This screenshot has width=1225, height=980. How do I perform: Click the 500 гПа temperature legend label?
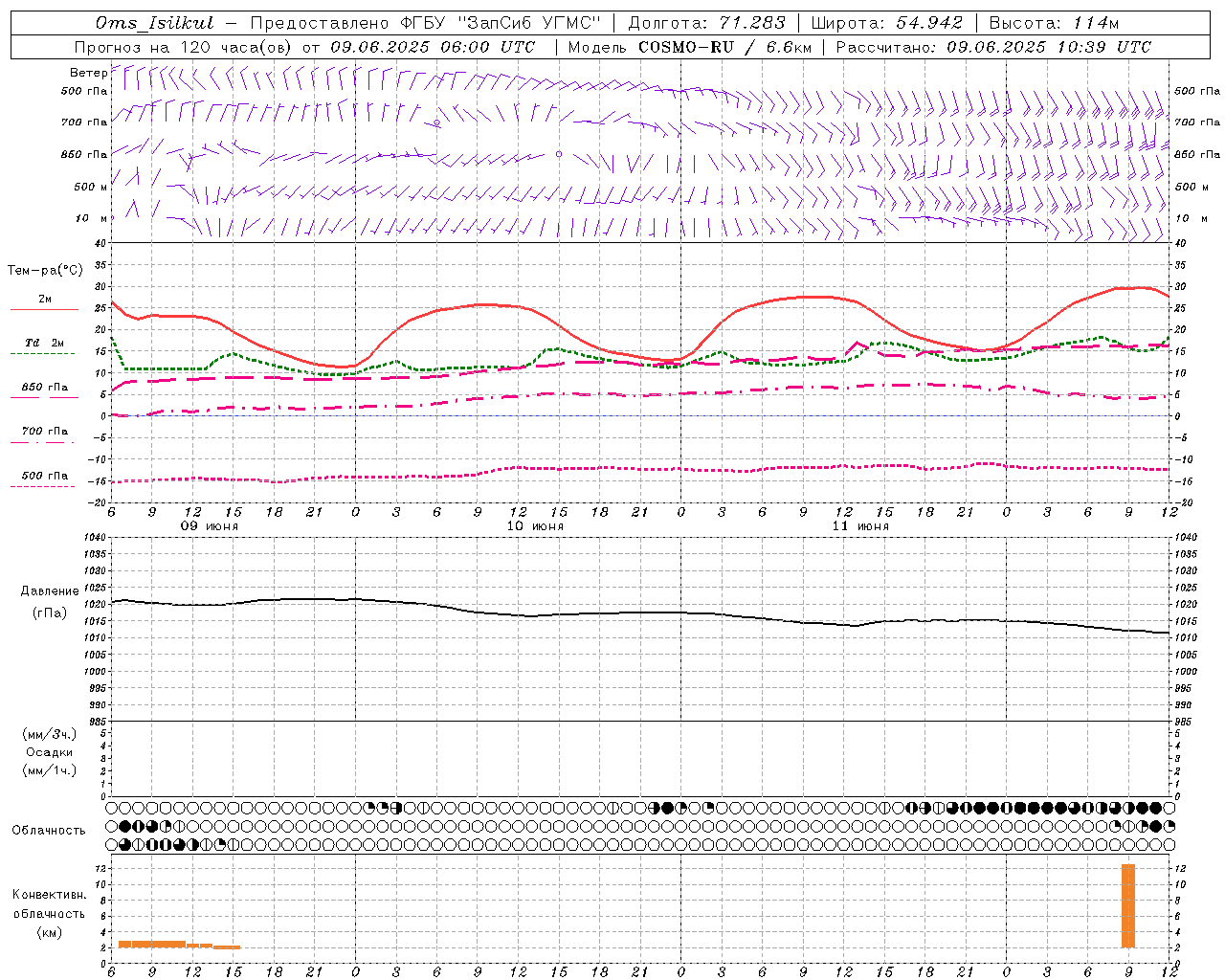45,476
